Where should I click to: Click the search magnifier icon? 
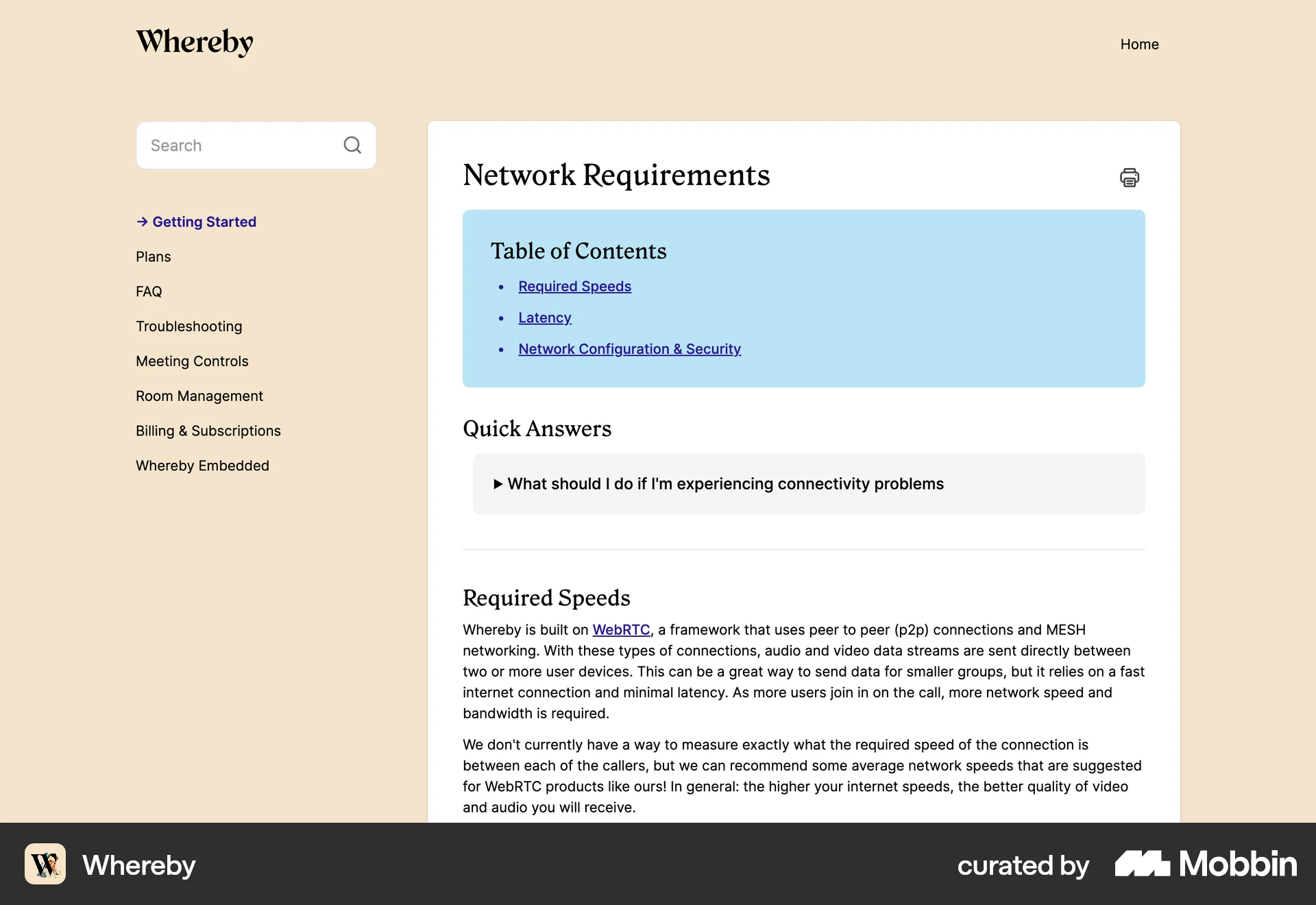352,145
